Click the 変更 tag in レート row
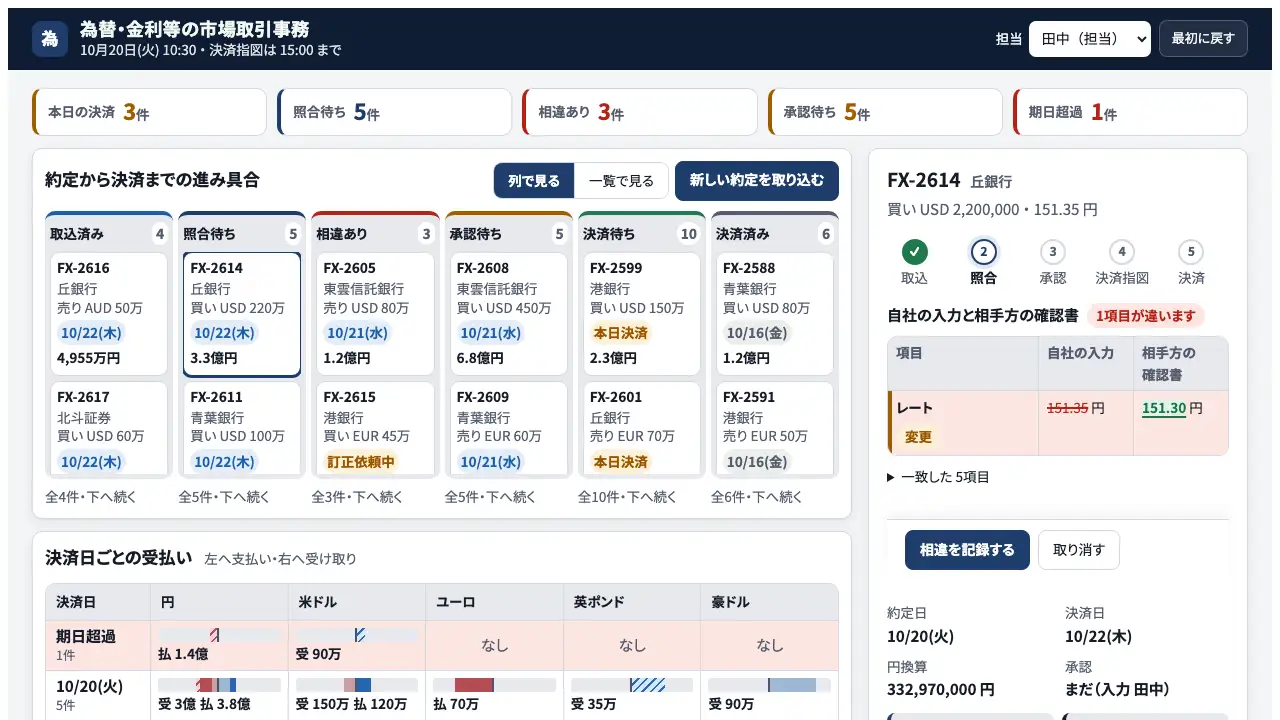This screenshot has height=720, width=1280. 918,437
